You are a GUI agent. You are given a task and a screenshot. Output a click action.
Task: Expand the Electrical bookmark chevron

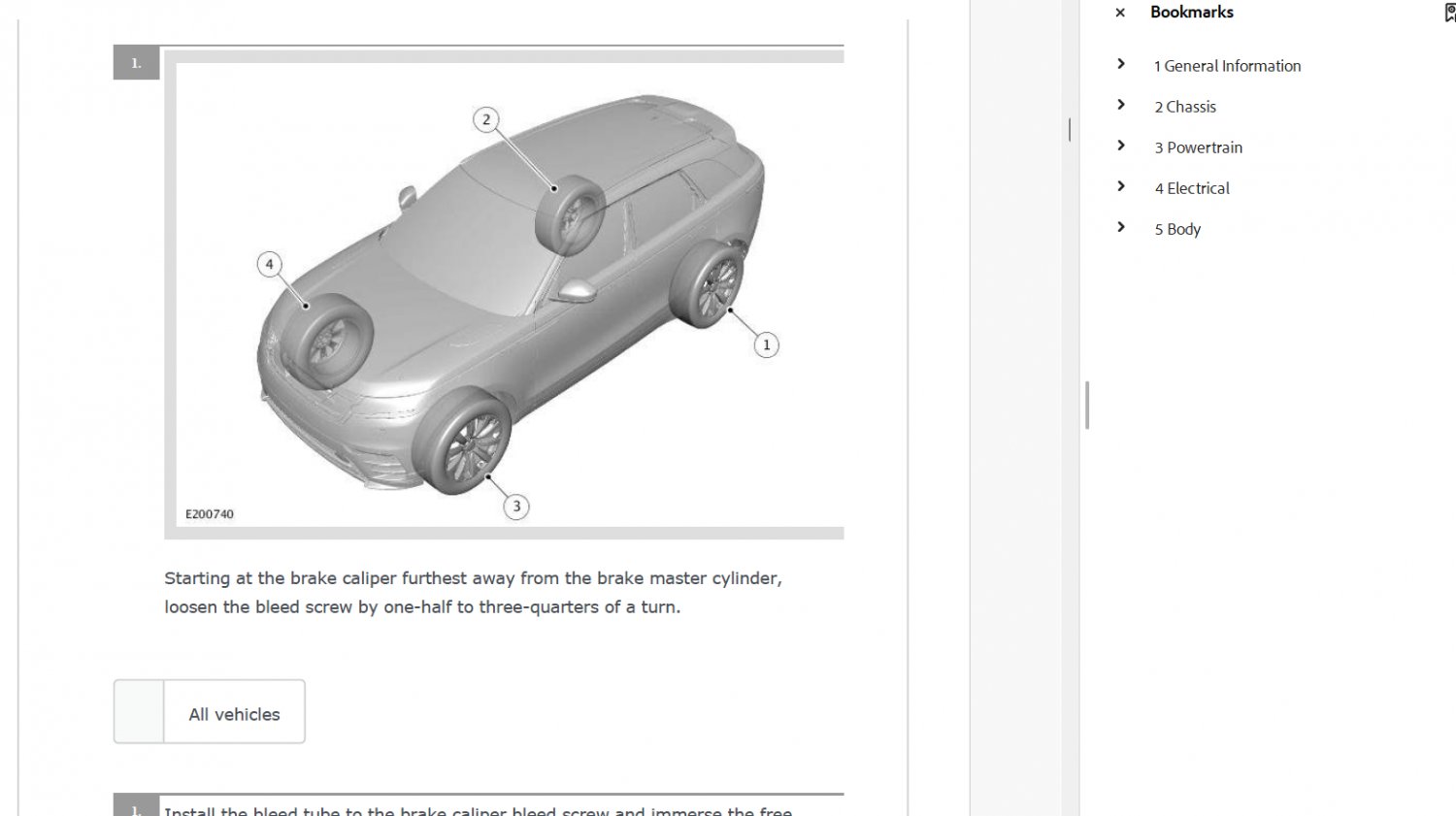coord(1121,186)
